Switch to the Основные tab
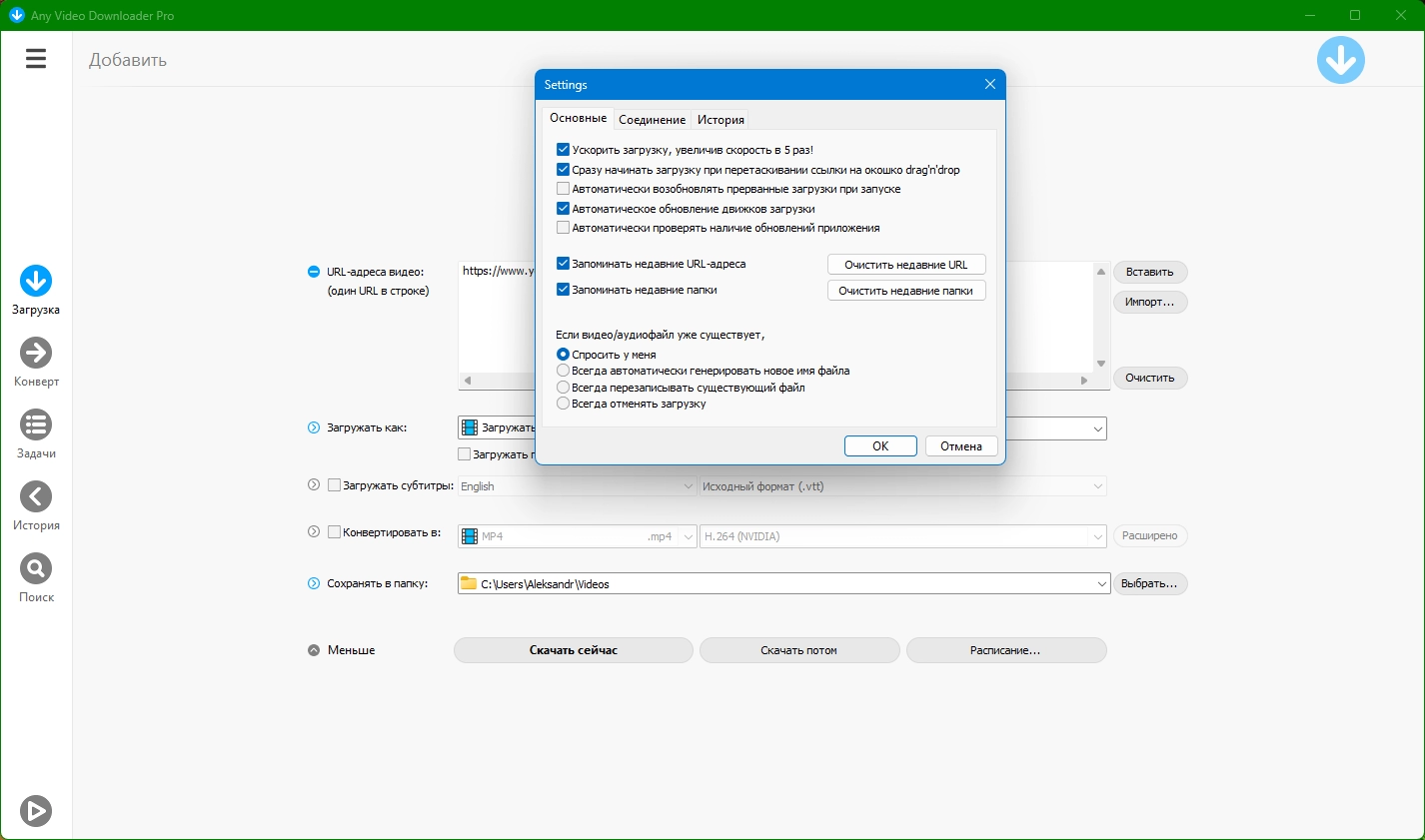The width and height of the screenshot is (1425, 840). pyautogui.click(x=578, y=118)
